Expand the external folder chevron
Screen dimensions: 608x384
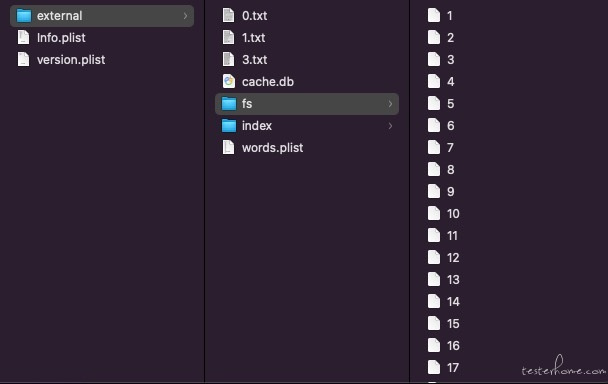click(185, 16)
